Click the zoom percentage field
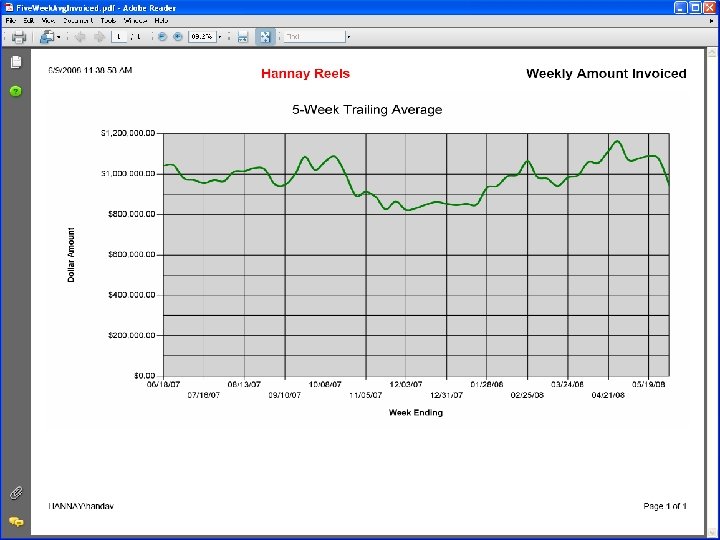Viewport: 720px width, 540px height. click(202, 37)
